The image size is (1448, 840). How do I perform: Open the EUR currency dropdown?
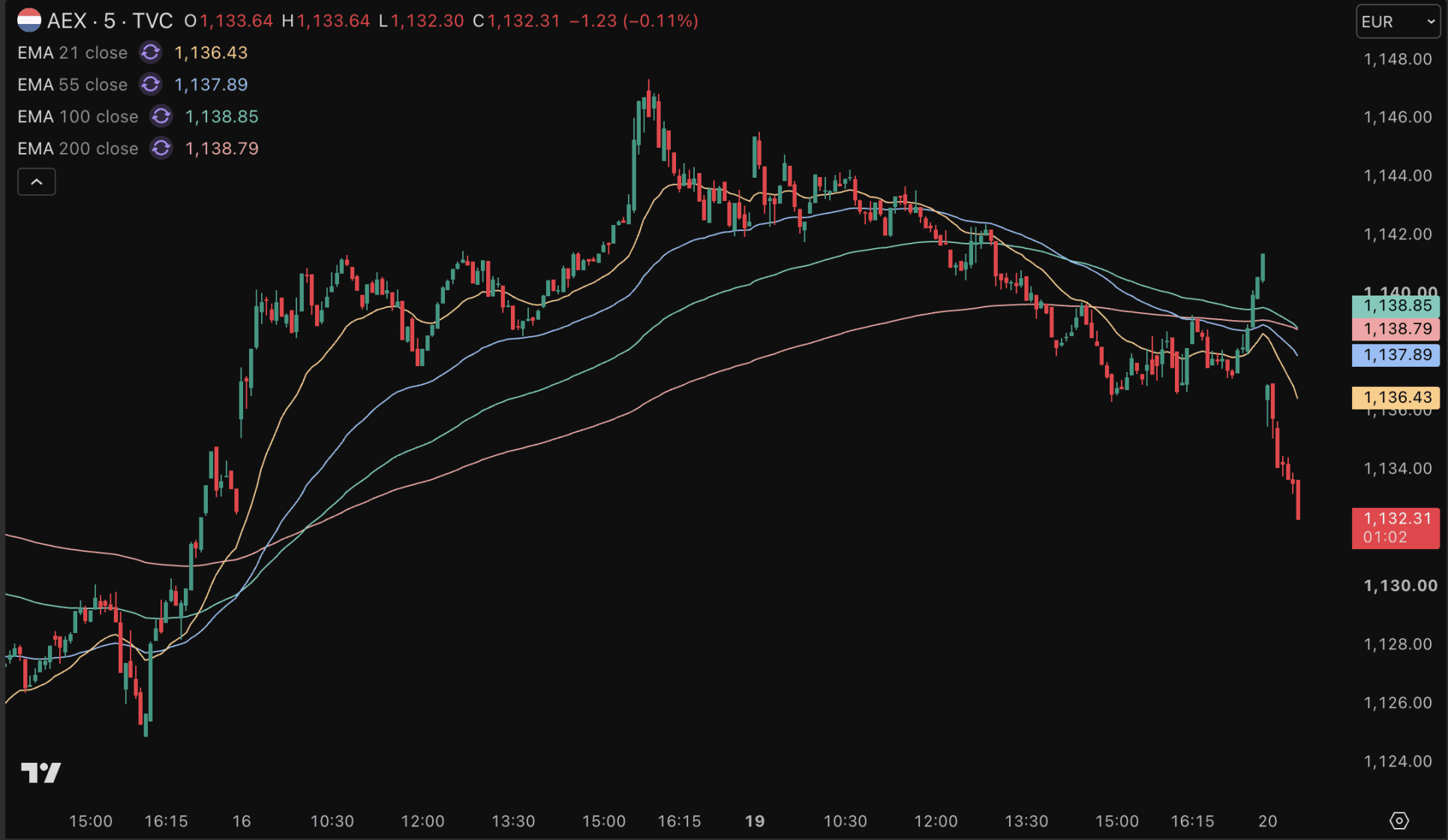(1398, 22)
